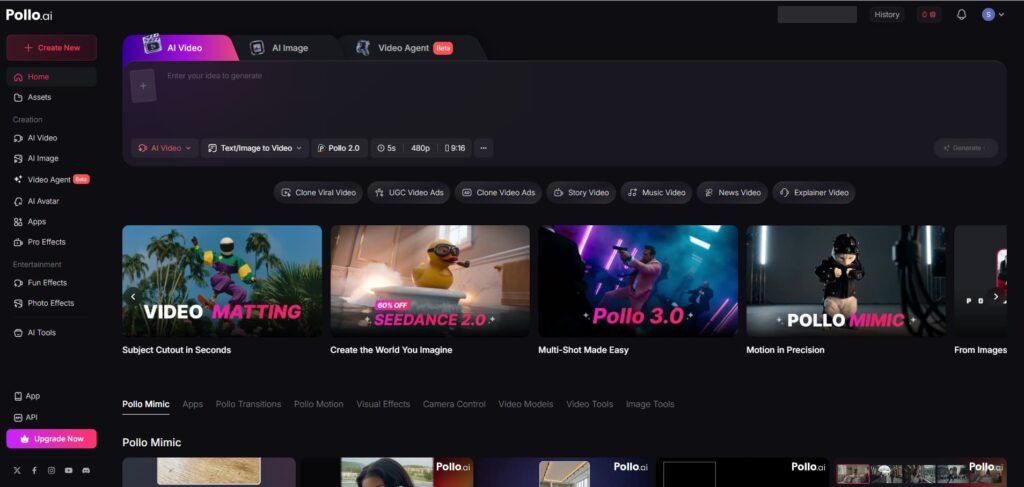Open the user avatar account menu
Screen dimensions: 1024x487
(x=993, y=14)
